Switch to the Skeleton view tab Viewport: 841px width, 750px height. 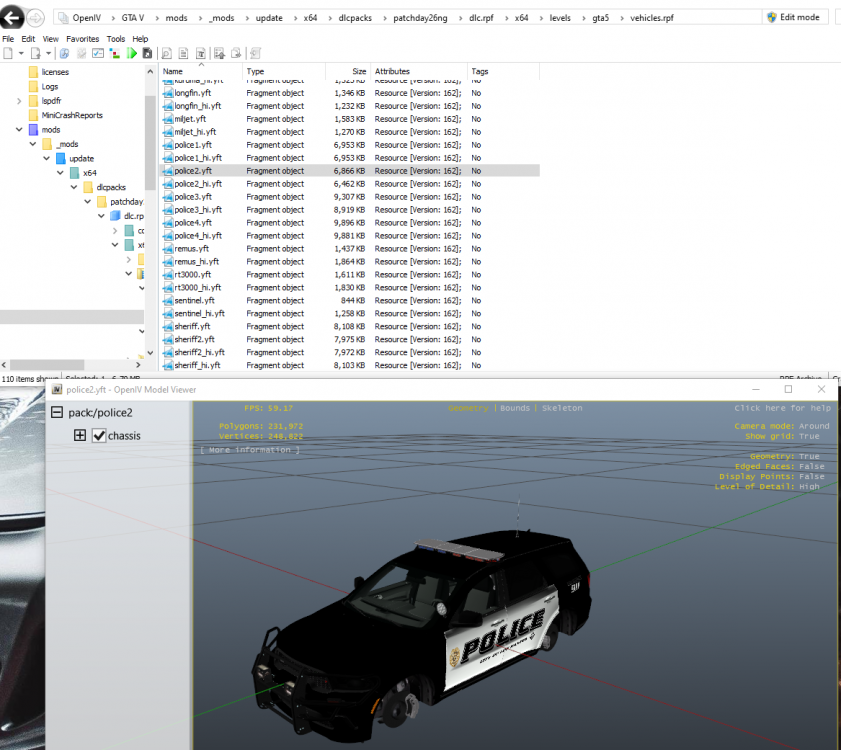(x=561, y=408)
